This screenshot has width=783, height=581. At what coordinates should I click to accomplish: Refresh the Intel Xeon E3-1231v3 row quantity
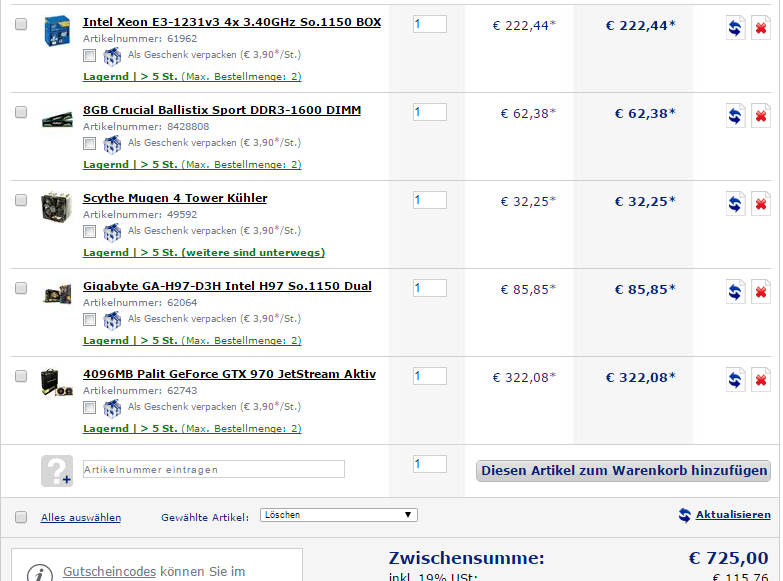coord(735,28)
